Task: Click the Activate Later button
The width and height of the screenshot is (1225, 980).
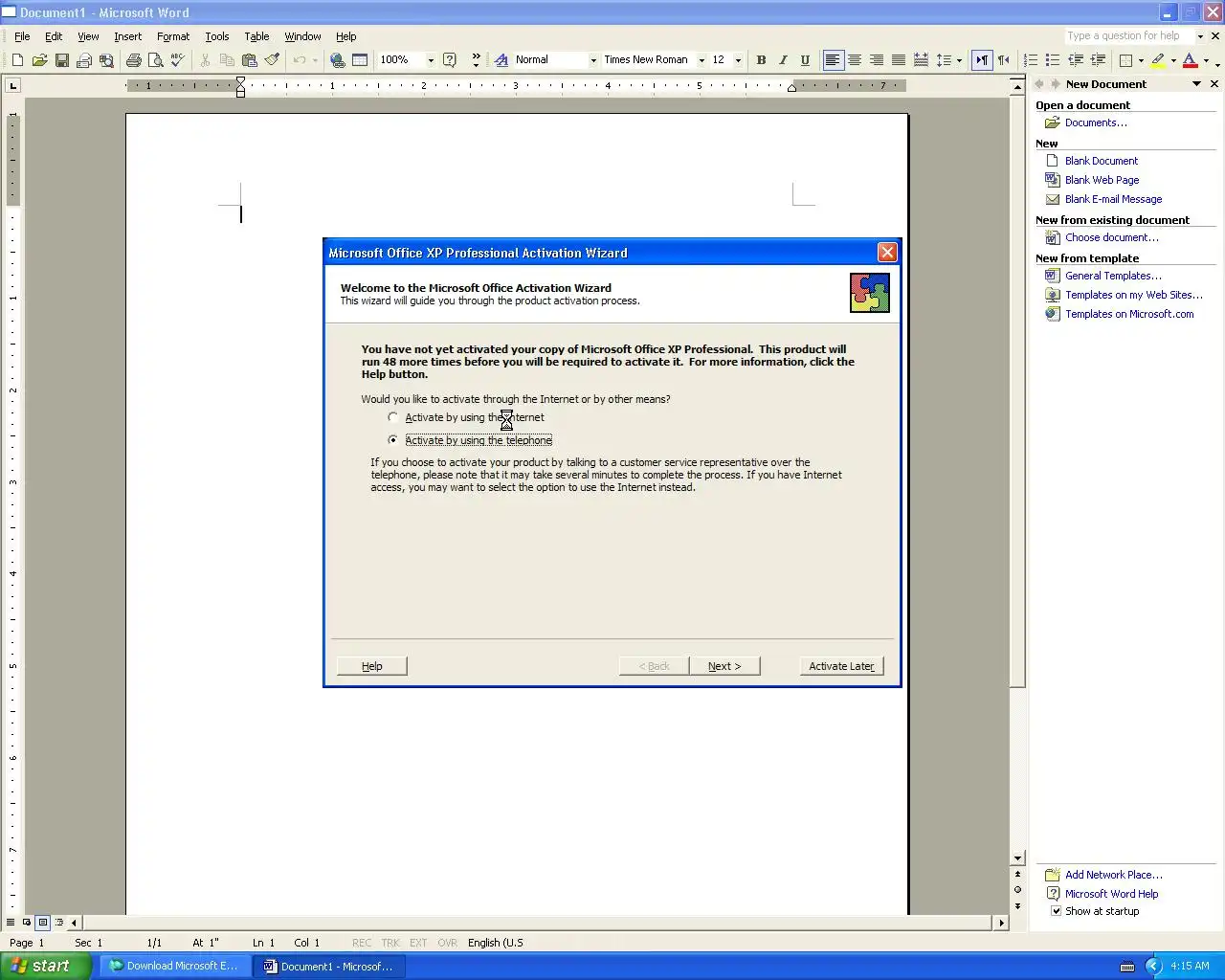Action: (841, 666)
